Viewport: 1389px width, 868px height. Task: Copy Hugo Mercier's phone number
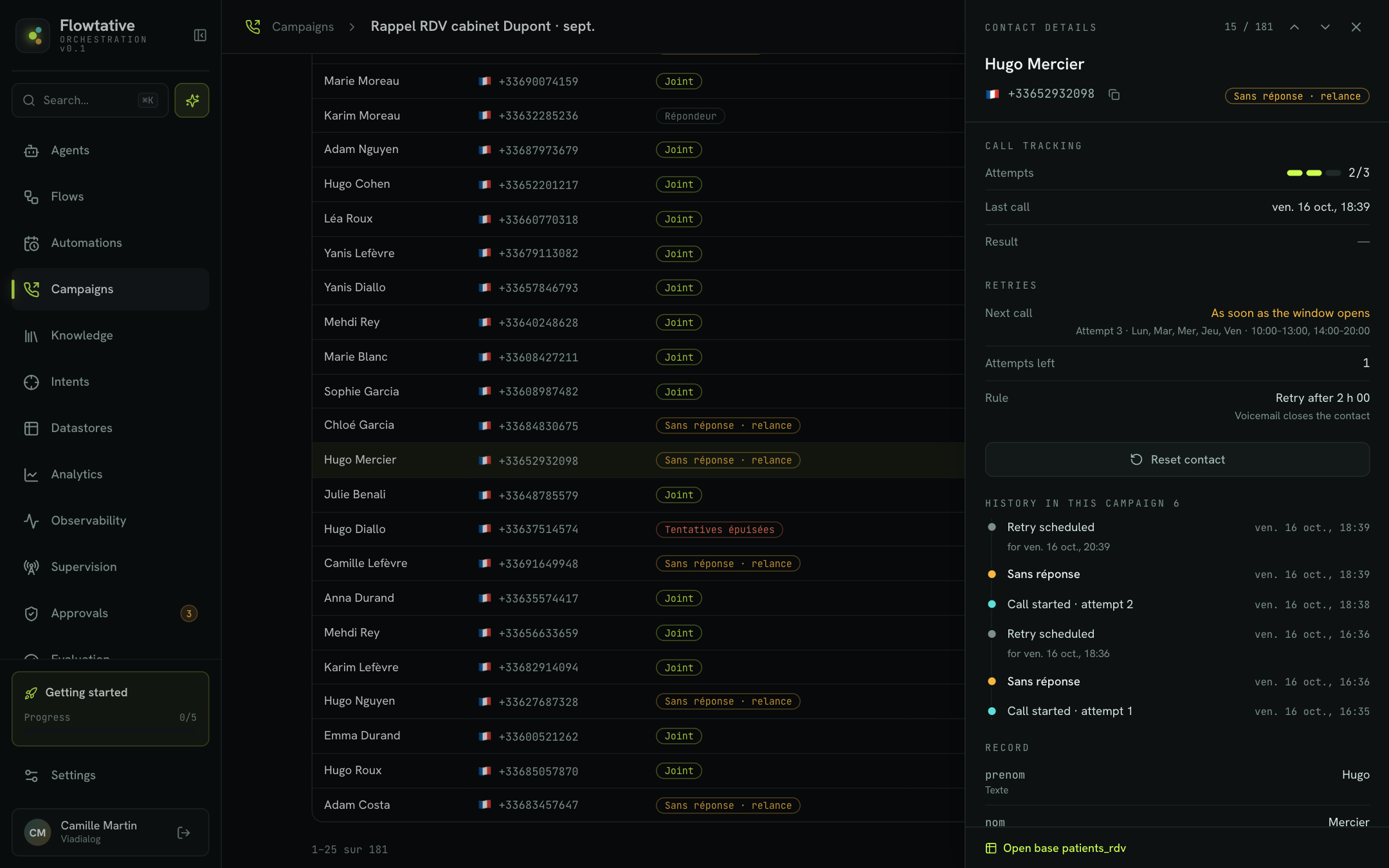(1114, 95)
